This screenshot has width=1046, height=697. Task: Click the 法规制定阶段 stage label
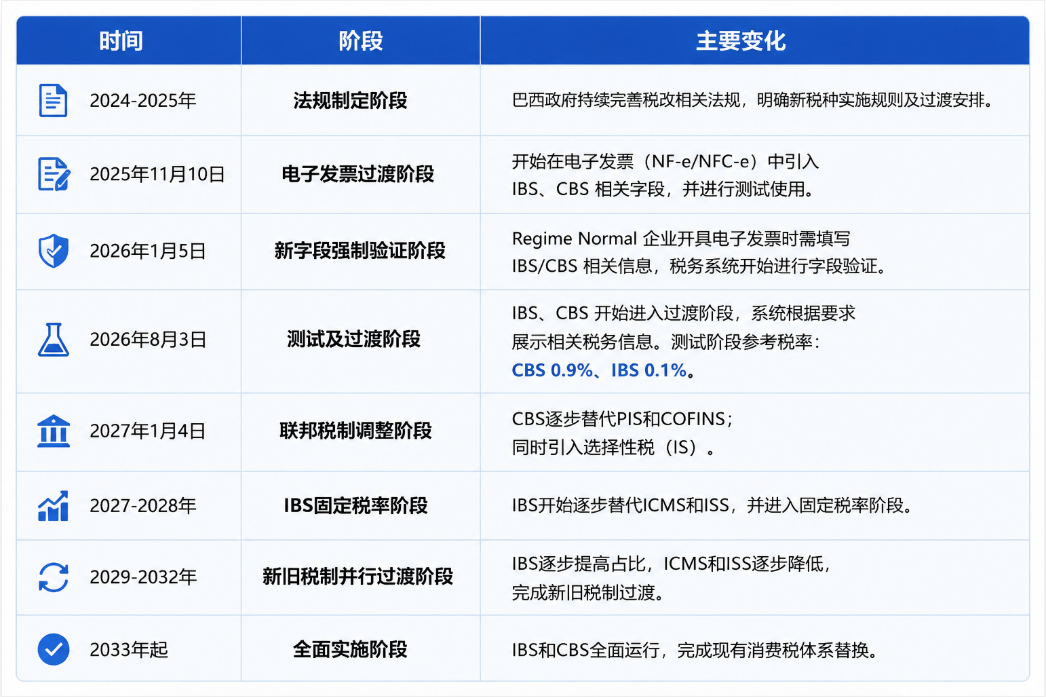350,101
